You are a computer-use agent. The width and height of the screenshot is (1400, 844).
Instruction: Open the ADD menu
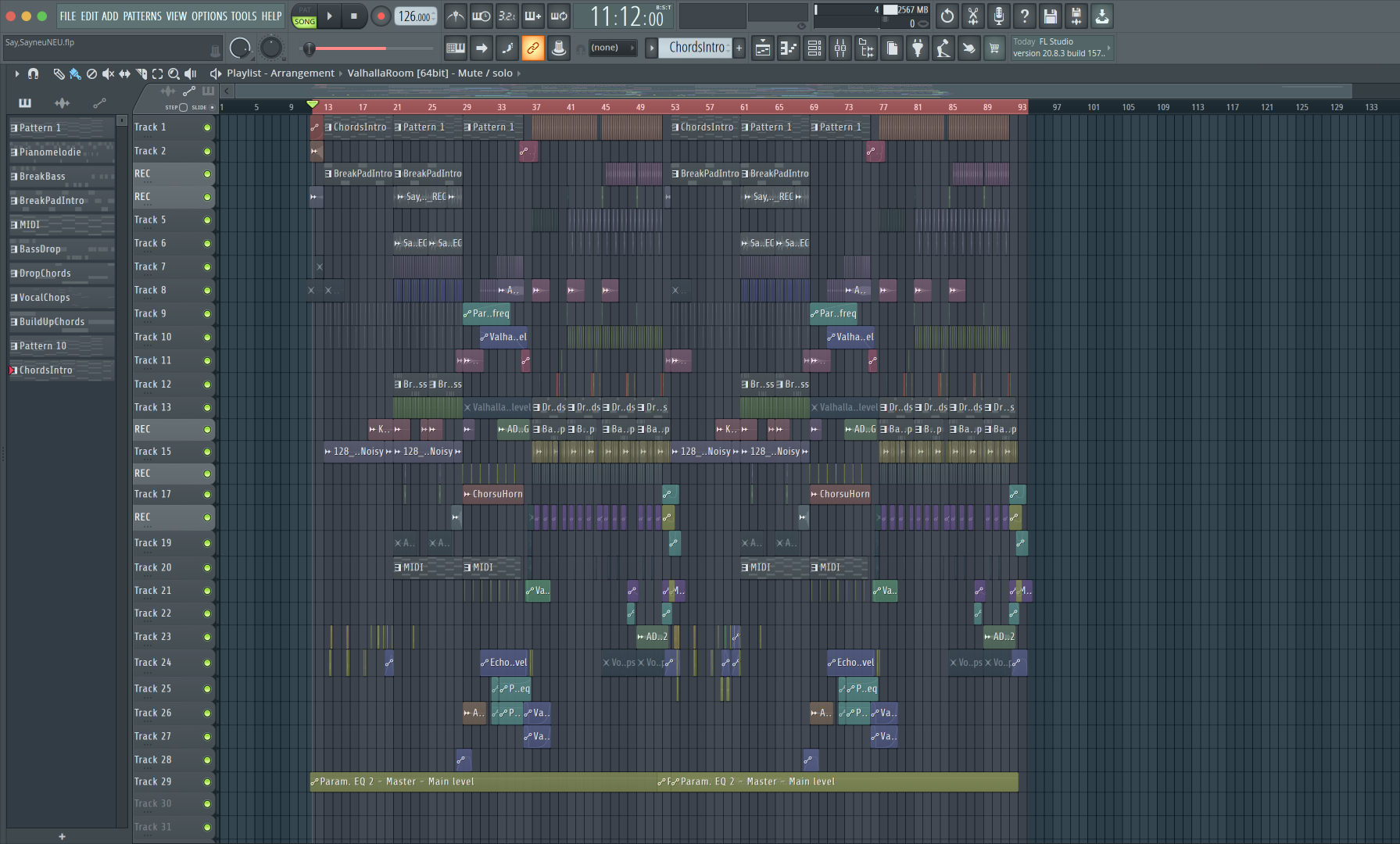pyautogui.click(x=110, y=16)
